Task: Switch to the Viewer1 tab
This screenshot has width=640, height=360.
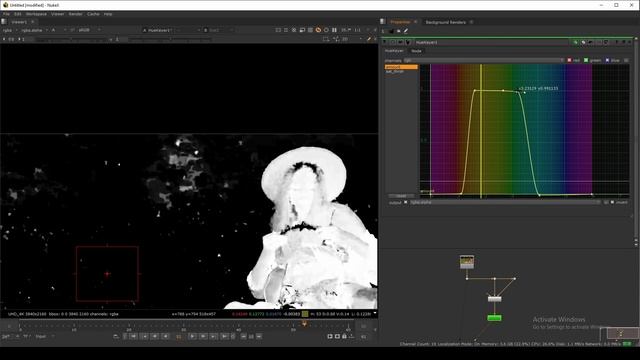Action: pos(19,22)
